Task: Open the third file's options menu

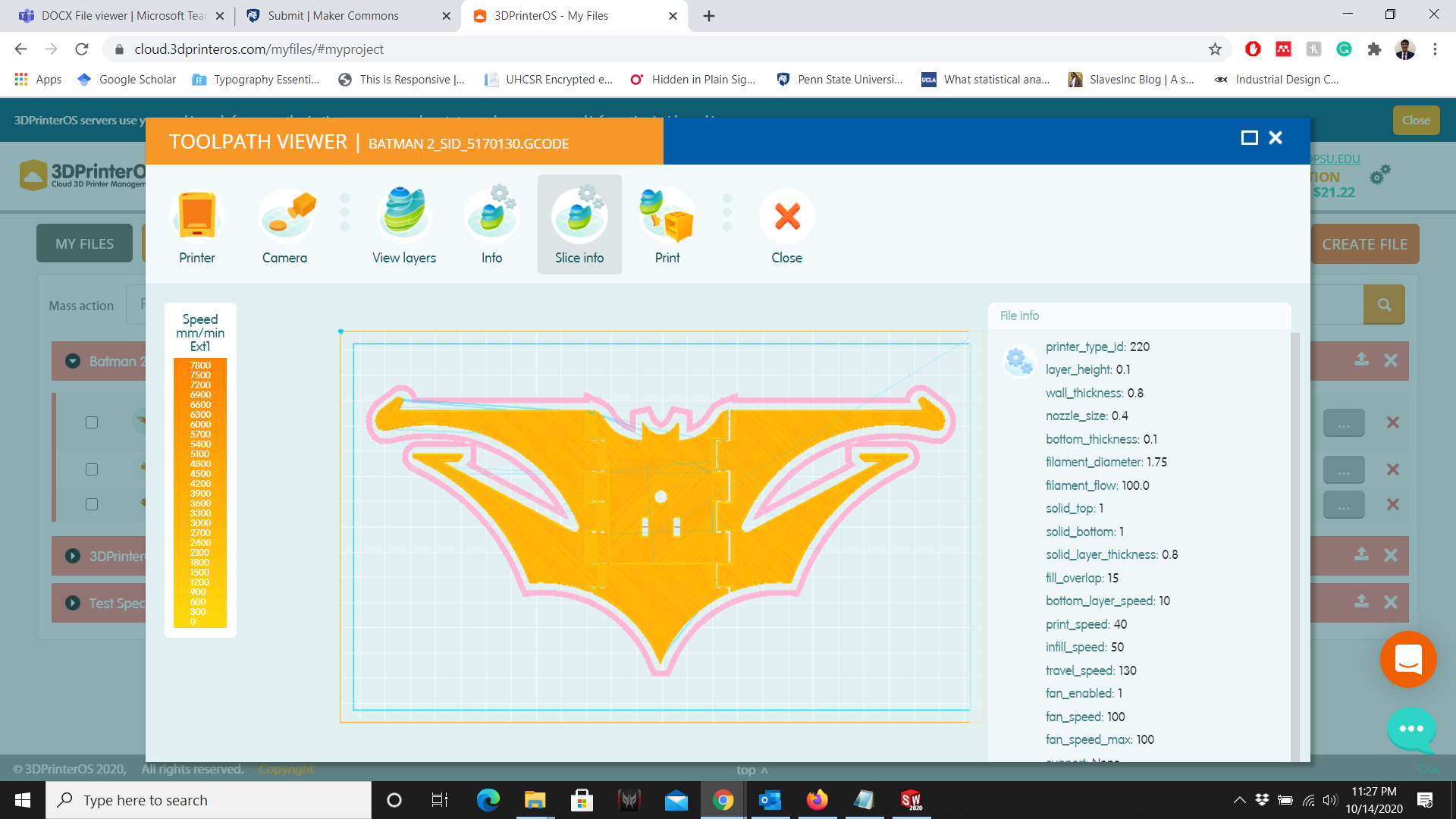Action: (x=1344, y=505)
